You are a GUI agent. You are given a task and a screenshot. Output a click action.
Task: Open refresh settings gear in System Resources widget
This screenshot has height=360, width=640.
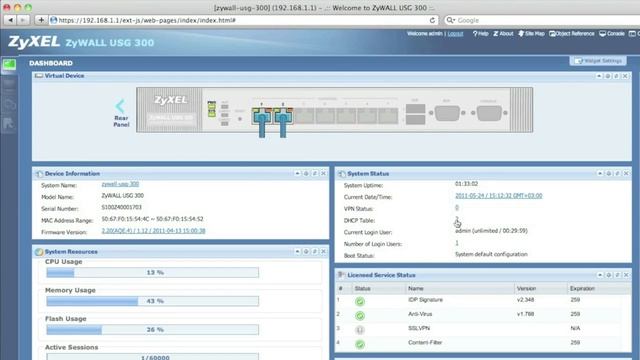click(x=306, y=251)
